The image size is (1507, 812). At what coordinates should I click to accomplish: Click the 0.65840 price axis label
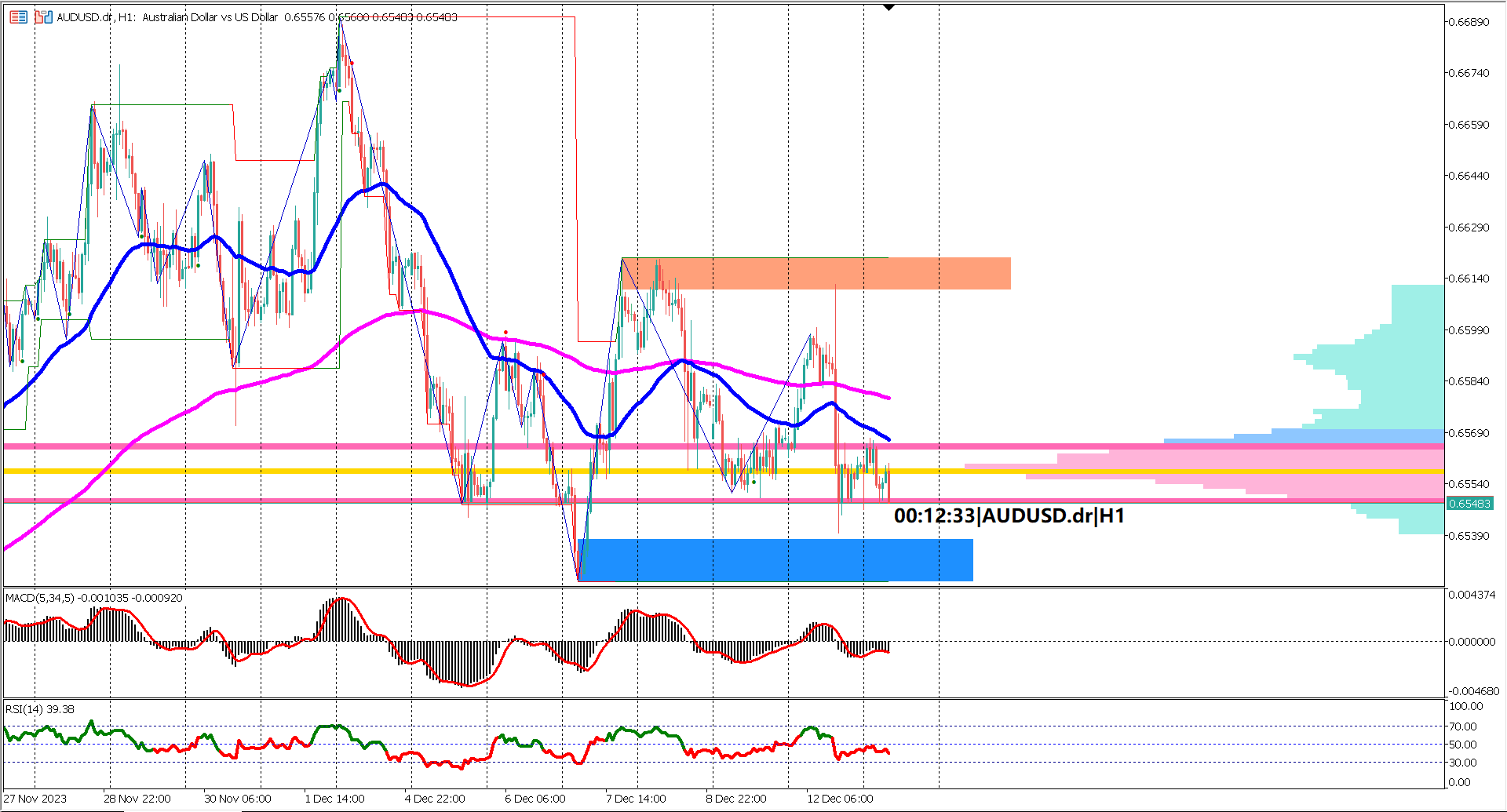[x=1469, y=381]
